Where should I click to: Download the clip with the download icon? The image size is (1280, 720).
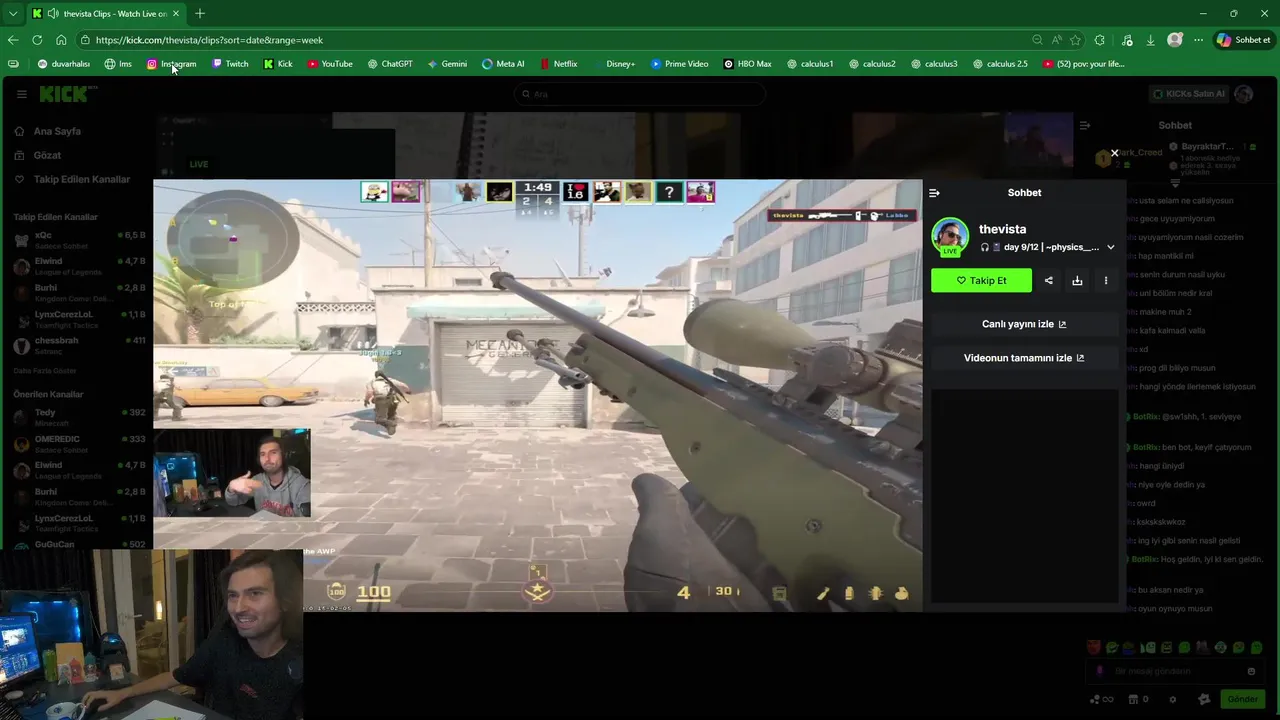tap(1077, 281)
